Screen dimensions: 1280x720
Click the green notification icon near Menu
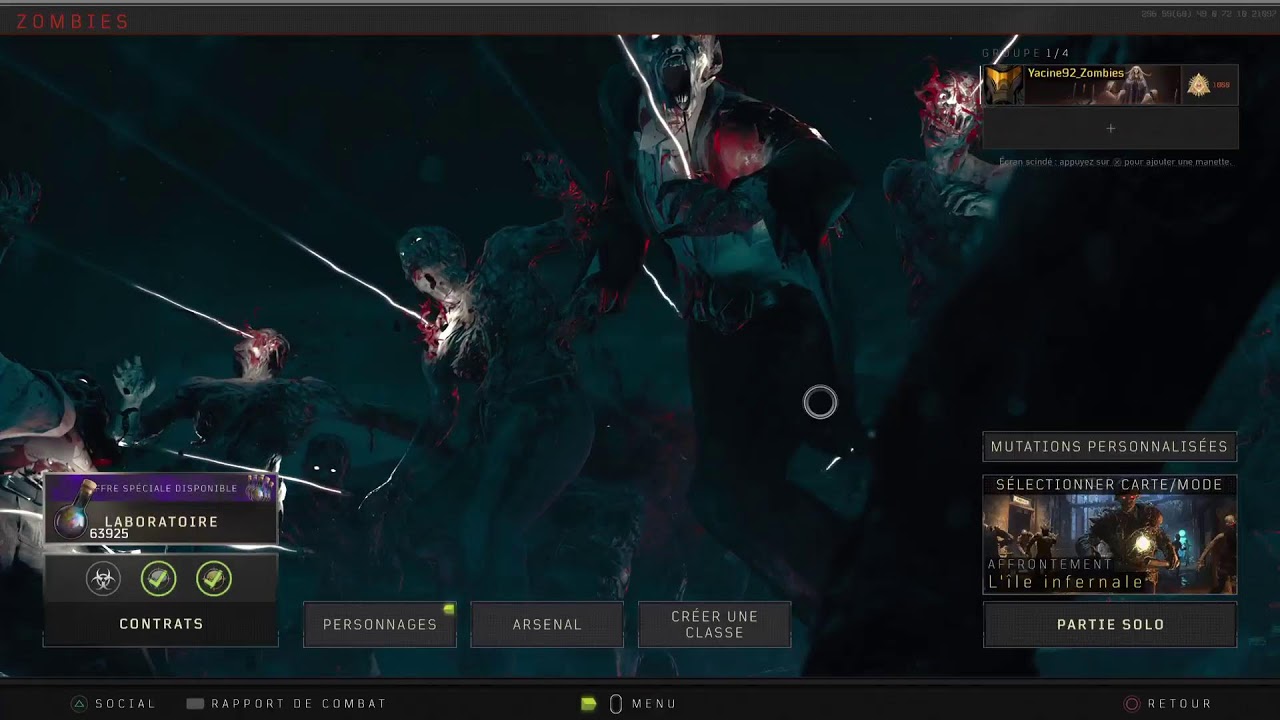pos(589,704)
